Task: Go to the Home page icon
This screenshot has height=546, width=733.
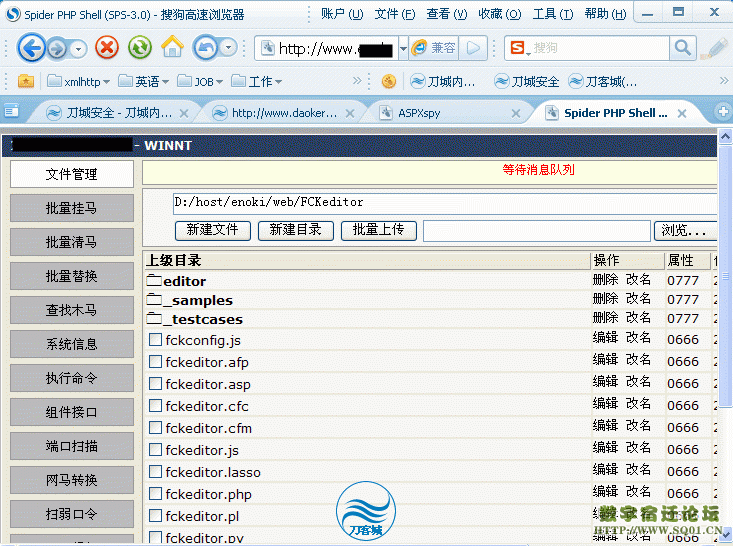Action: pos(172,47)
